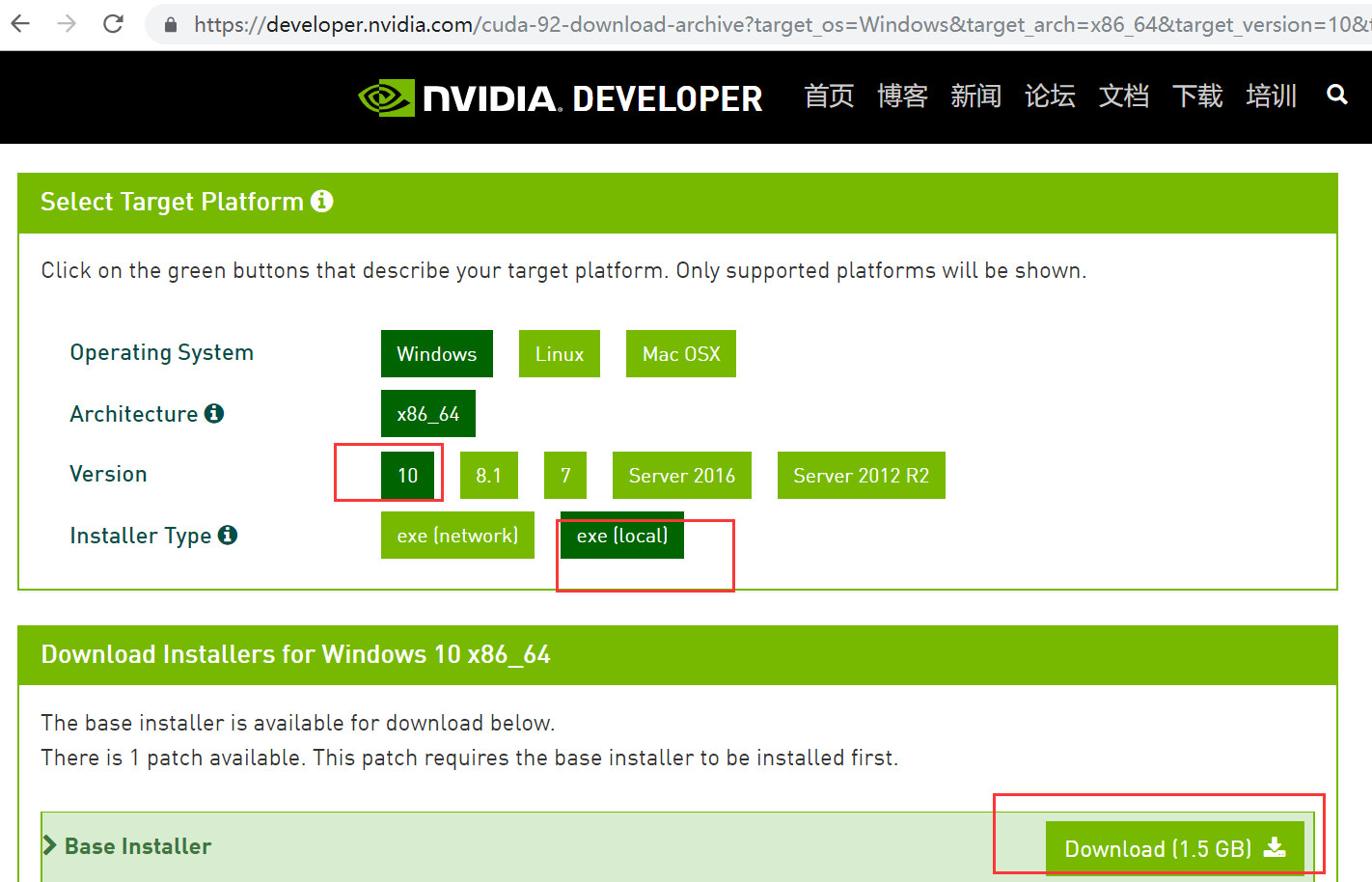This screenshot has height=882, width=1372.
Task: Select Mac OSX operating system
Action: point(681,353)
